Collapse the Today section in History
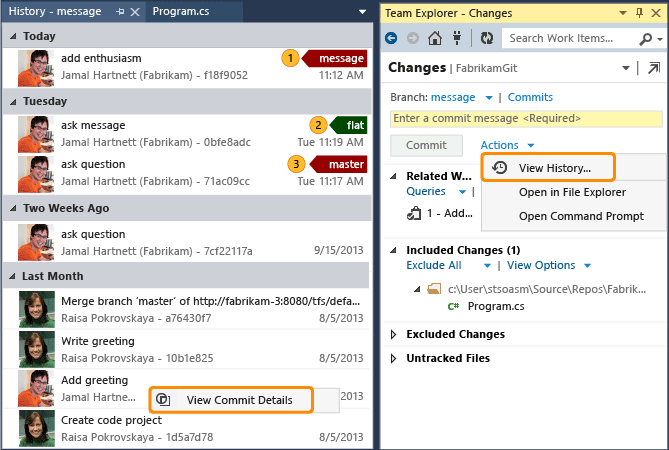Image resolution: width=669 pixels, height=450 pixels. coord(12,36)
